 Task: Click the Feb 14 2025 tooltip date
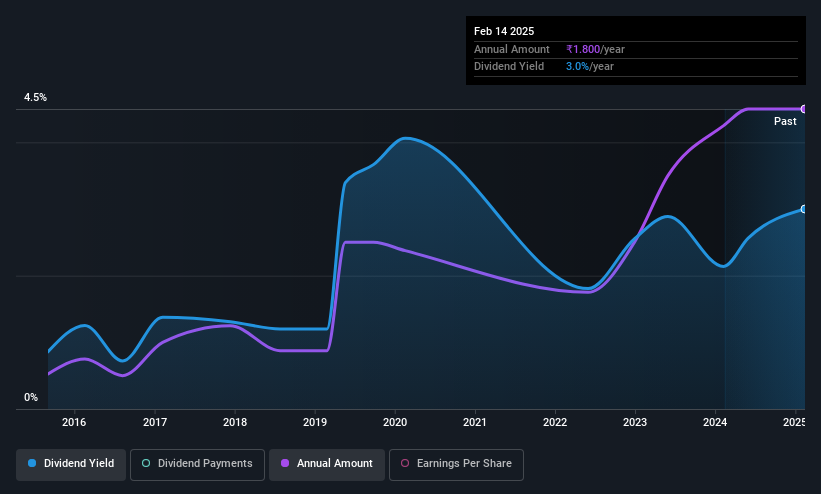coord(504,31)
